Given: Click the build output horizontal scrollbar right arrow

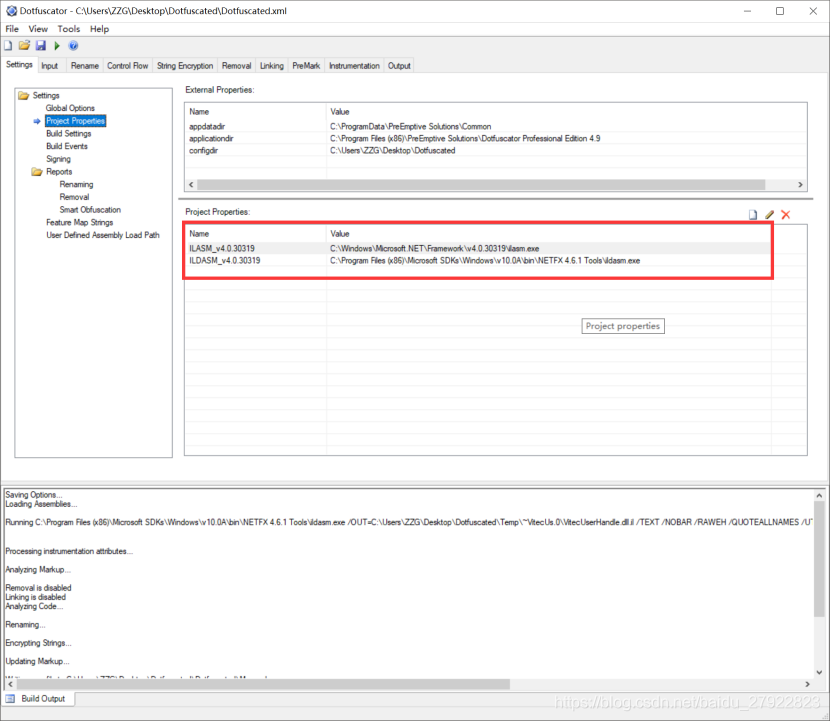Looking at the screenshot, I should (807, 684).
